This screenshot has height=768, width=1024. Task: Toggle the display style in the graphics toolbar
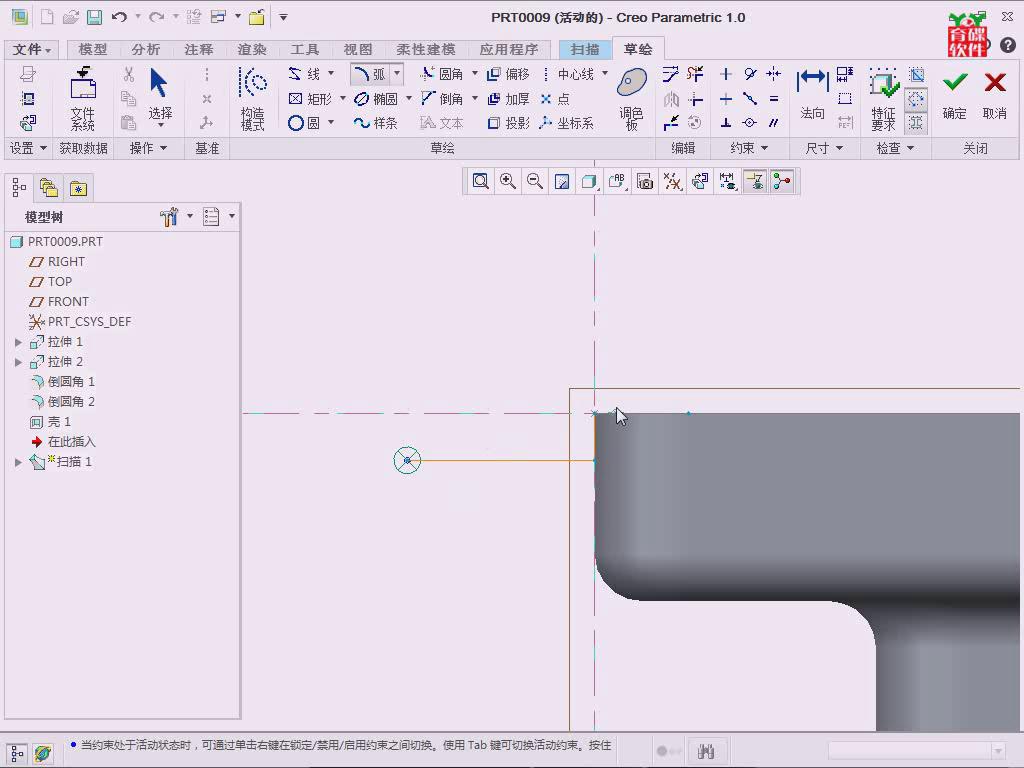click(x=589, y=181)
